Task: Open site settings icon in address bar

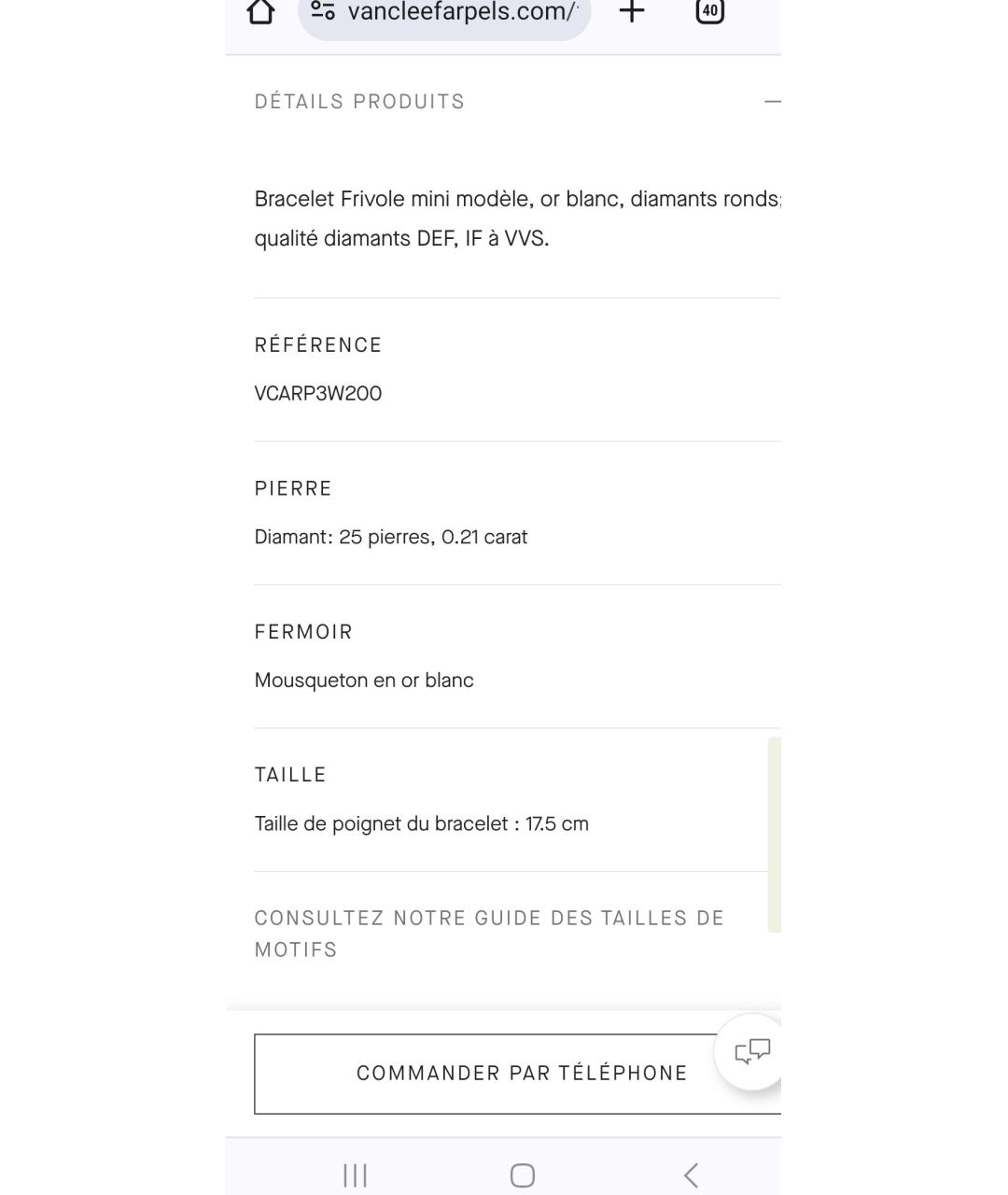Action: point(323,10)
